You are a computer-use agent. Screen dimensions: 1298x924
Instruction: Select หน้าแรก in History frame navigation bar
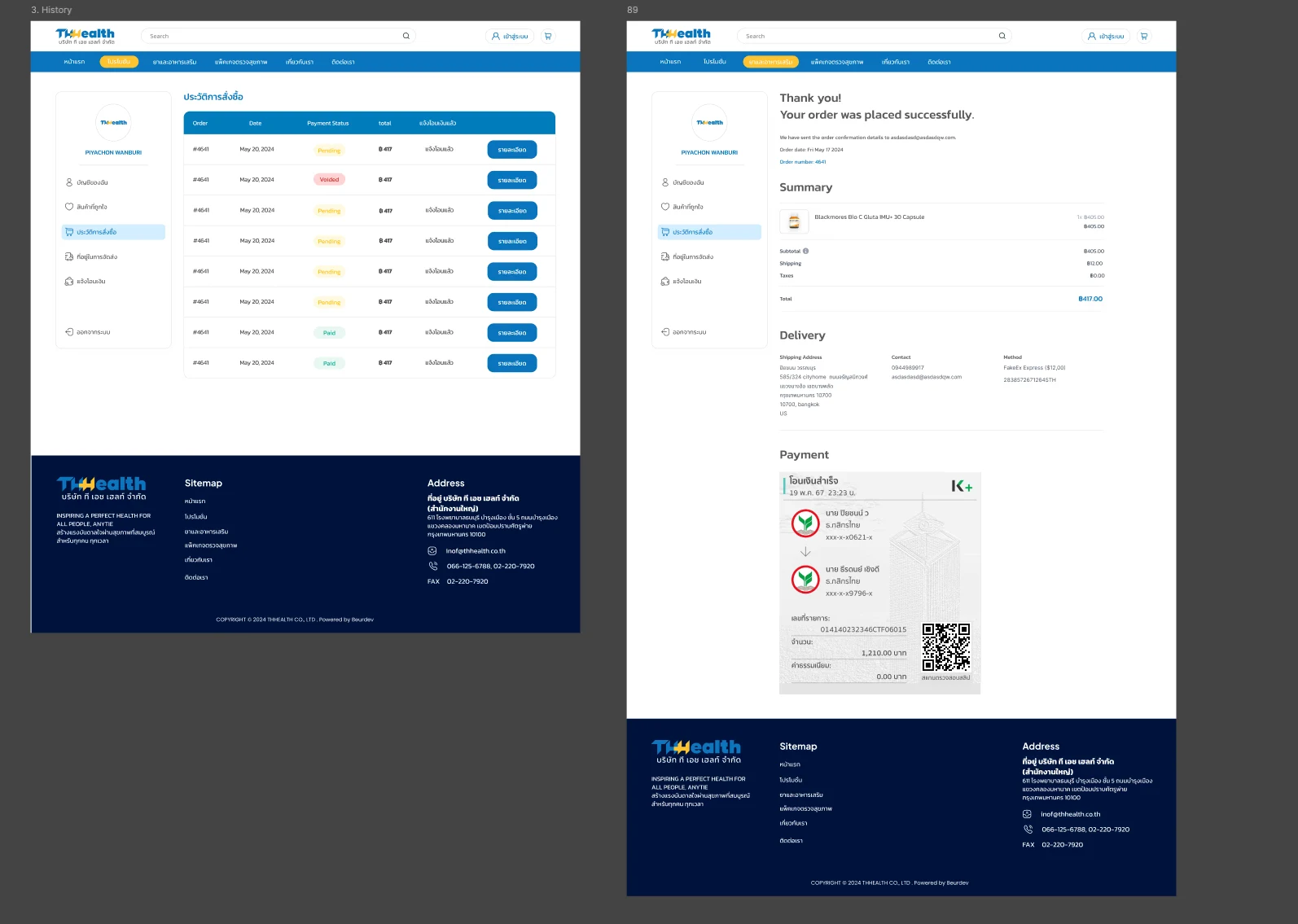[x=74, y=62]
